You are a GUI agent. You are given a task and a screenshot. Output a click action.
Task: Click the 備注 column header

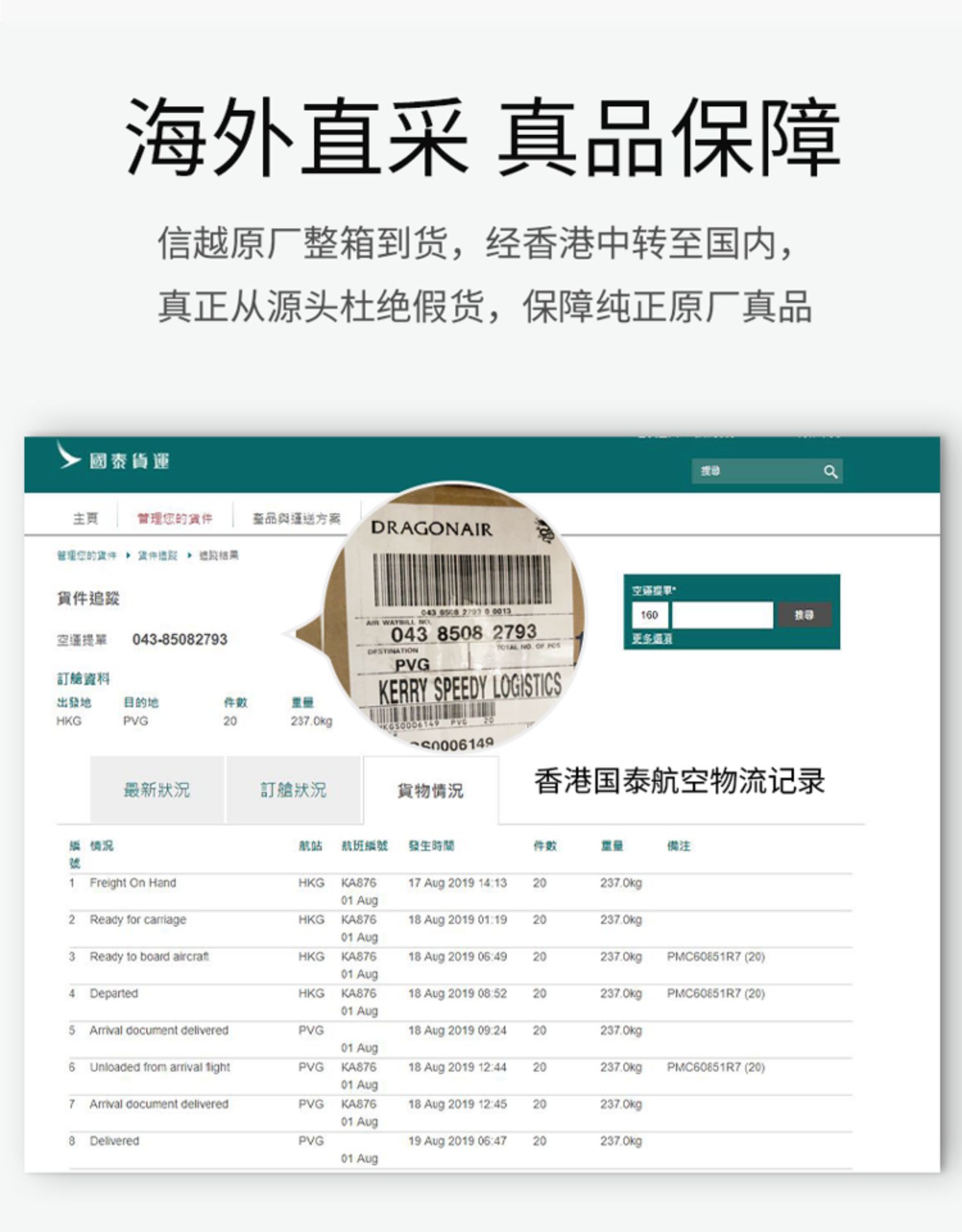(x=679, y=846)
